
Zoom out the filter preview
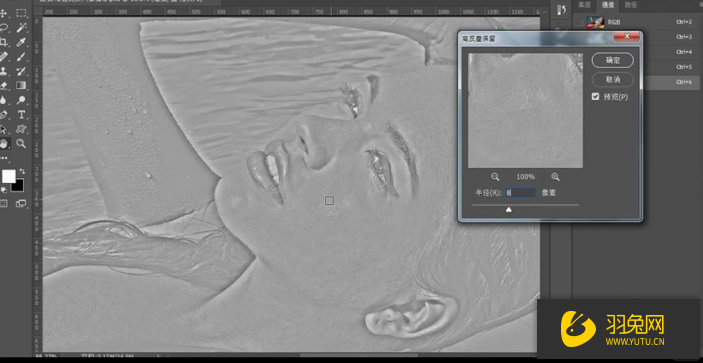pyautogui.click(x=495, y=177)
